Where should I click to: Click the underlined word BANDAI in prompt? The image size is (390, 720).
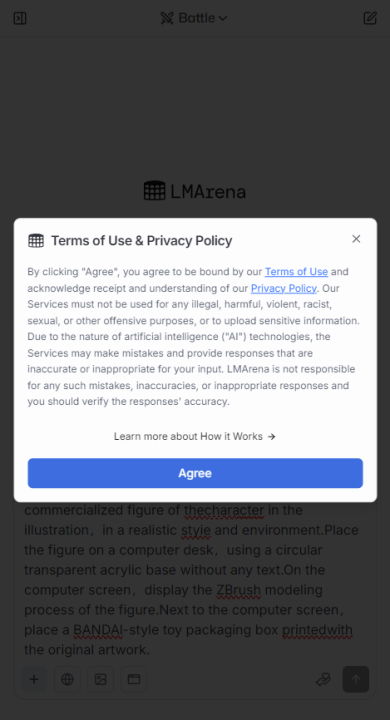coord(98,630)
